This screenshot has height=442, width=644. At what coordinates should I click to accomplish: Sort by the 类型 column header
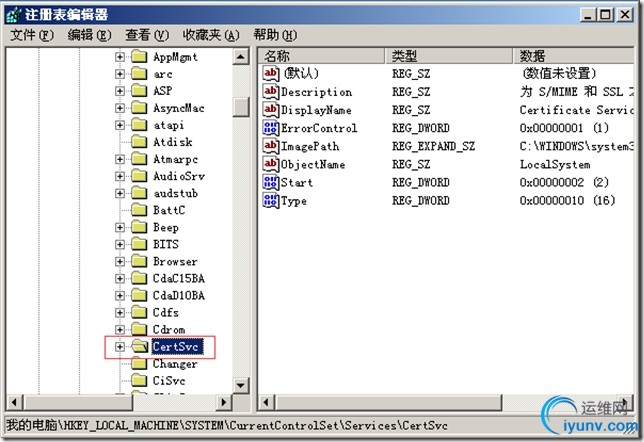(449, 56)
